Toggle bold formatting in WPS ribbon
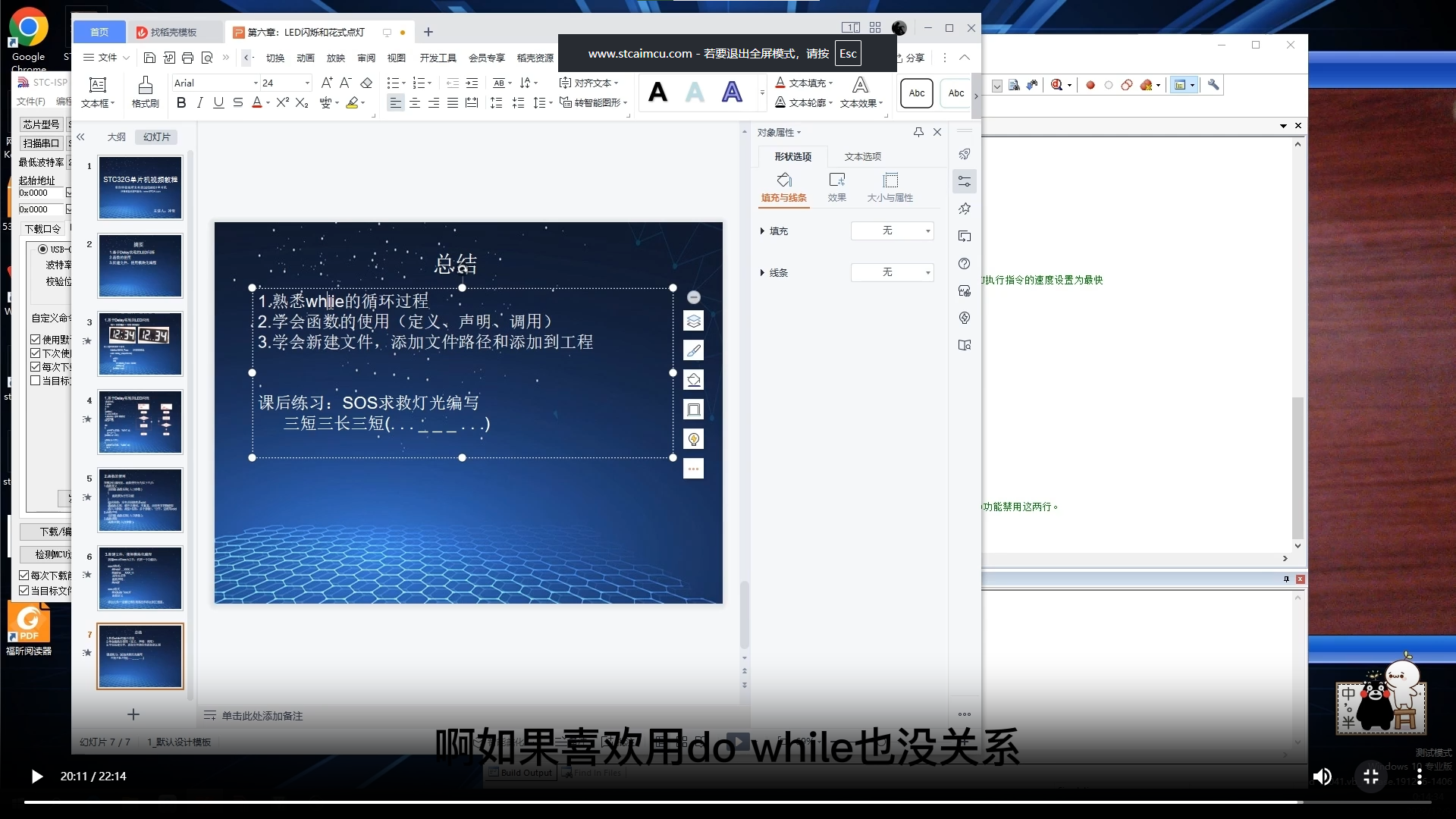Viewport: 1456px width, 819px height. (180, 103)
